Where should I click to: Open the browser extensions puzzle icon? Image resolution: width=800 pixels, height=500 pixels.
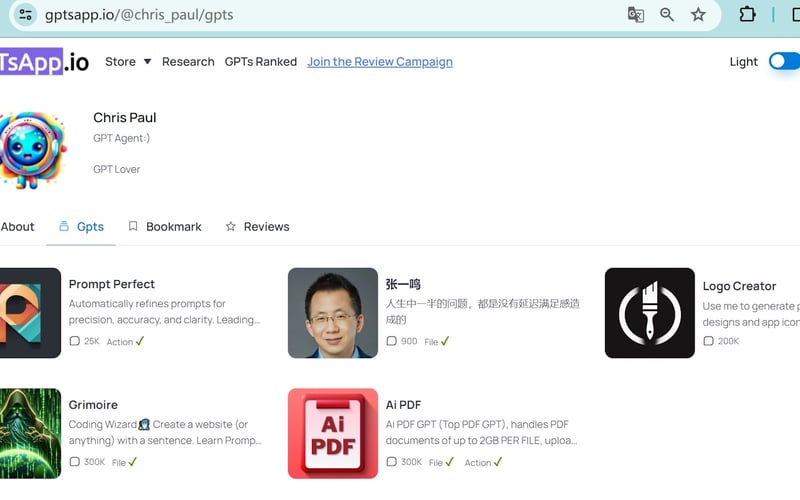[747, 14]
